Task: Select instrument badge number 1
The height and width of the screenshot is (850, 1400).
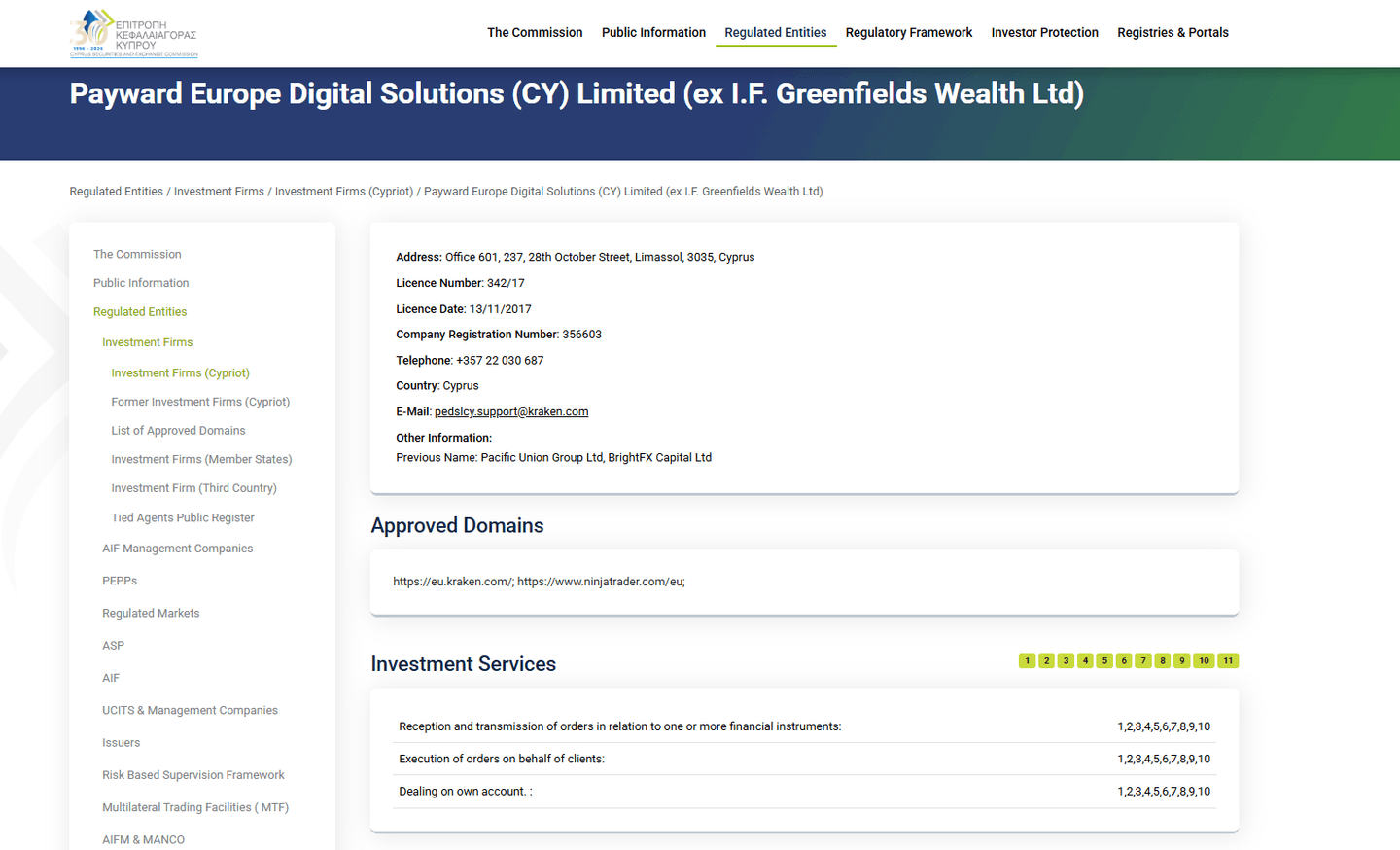Action: (1027, 661)
